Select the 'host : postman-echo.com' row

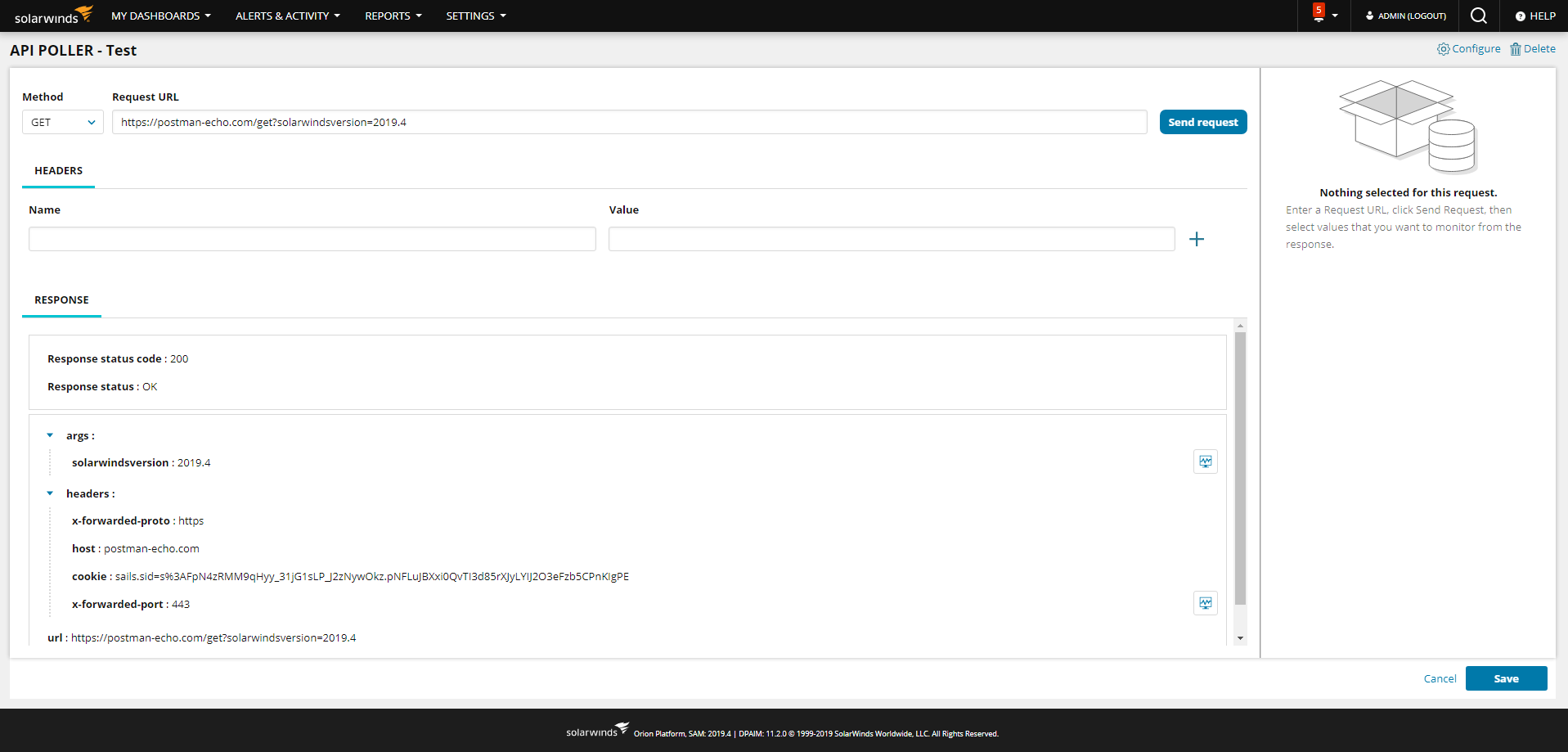136,549
